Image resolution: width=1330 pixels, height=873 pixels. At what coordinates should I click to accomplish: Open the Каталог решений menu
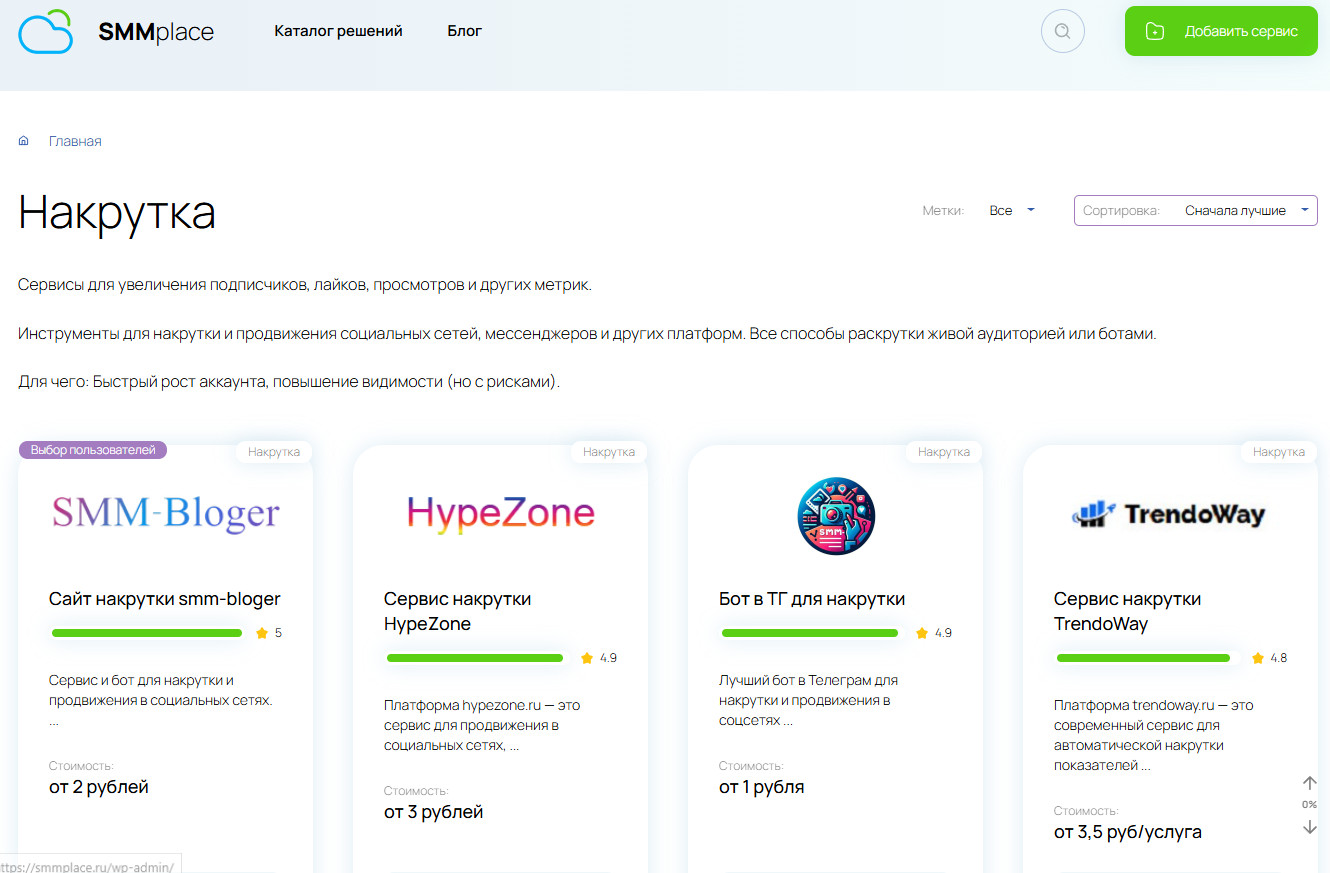click(x=338, y=31)
